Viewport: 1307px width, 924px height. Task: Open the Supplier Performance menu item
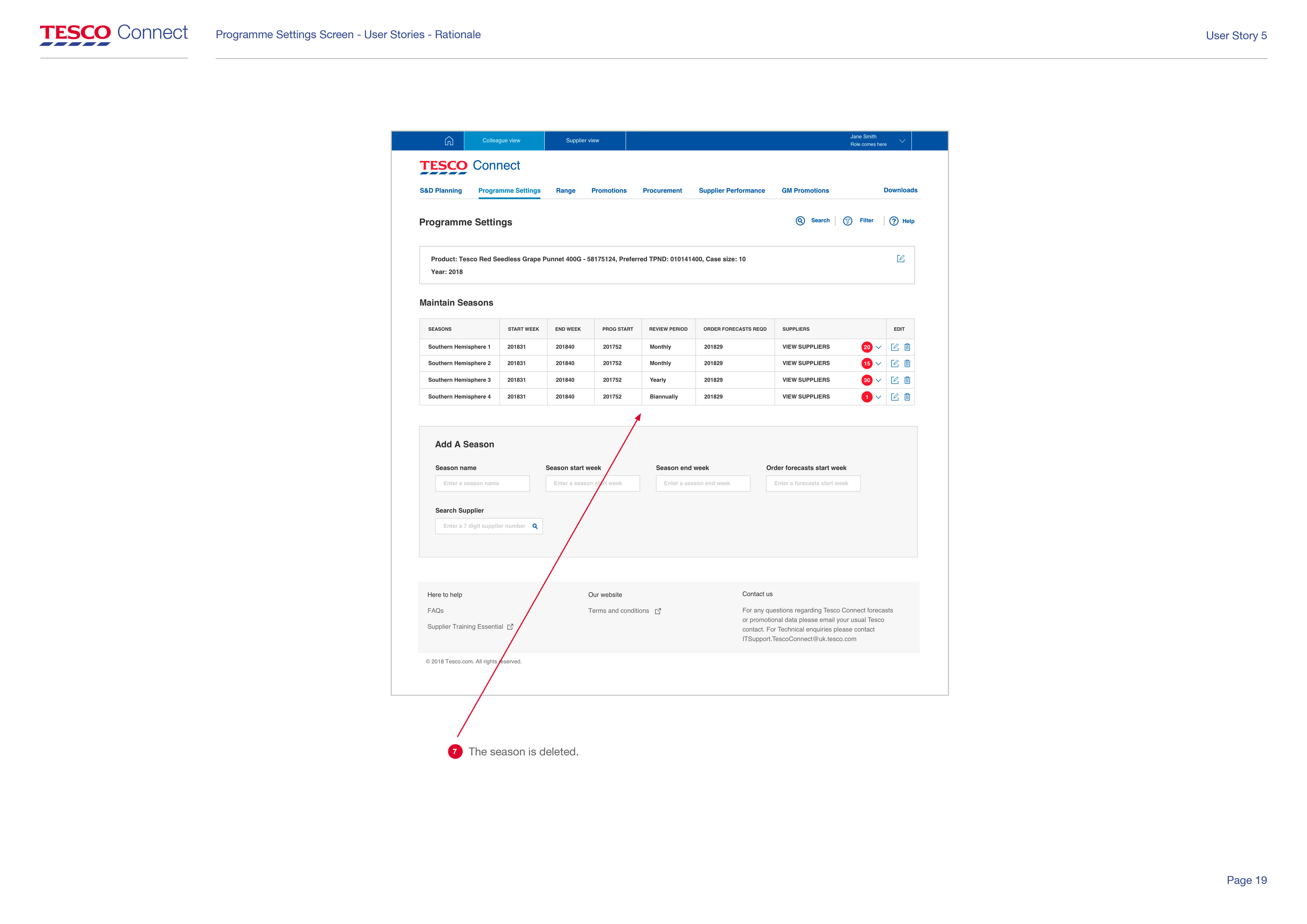point(732,191)
